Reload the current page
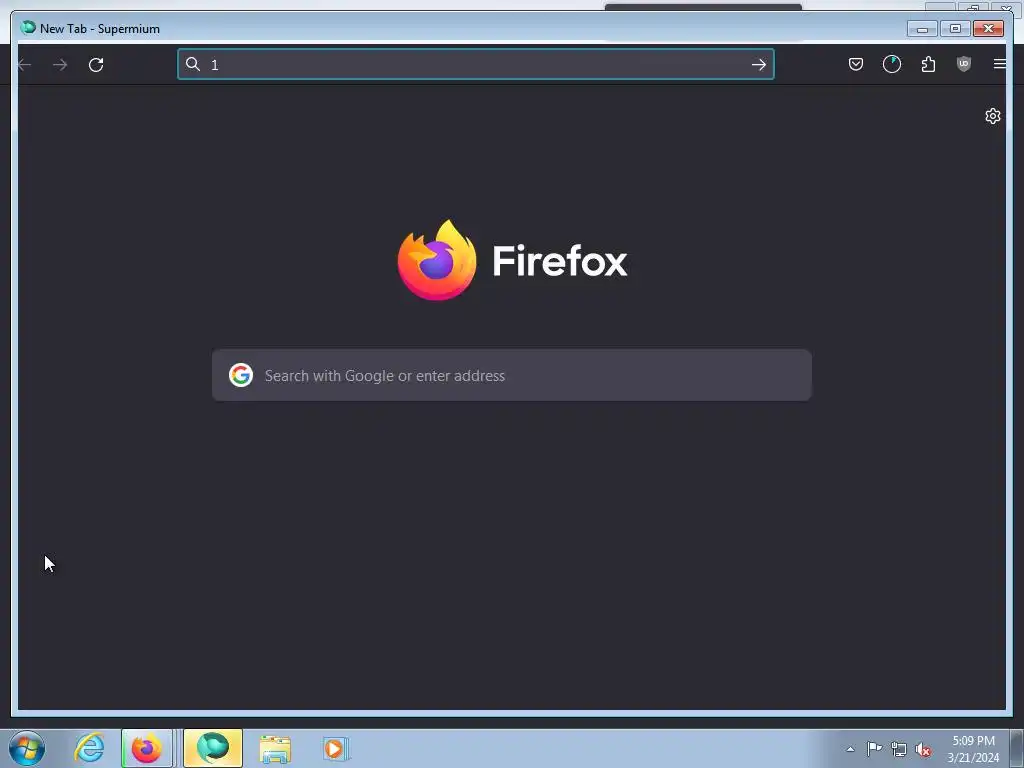Image resolution: width=1024 pixels, height=768 pixels. point(96,65)
